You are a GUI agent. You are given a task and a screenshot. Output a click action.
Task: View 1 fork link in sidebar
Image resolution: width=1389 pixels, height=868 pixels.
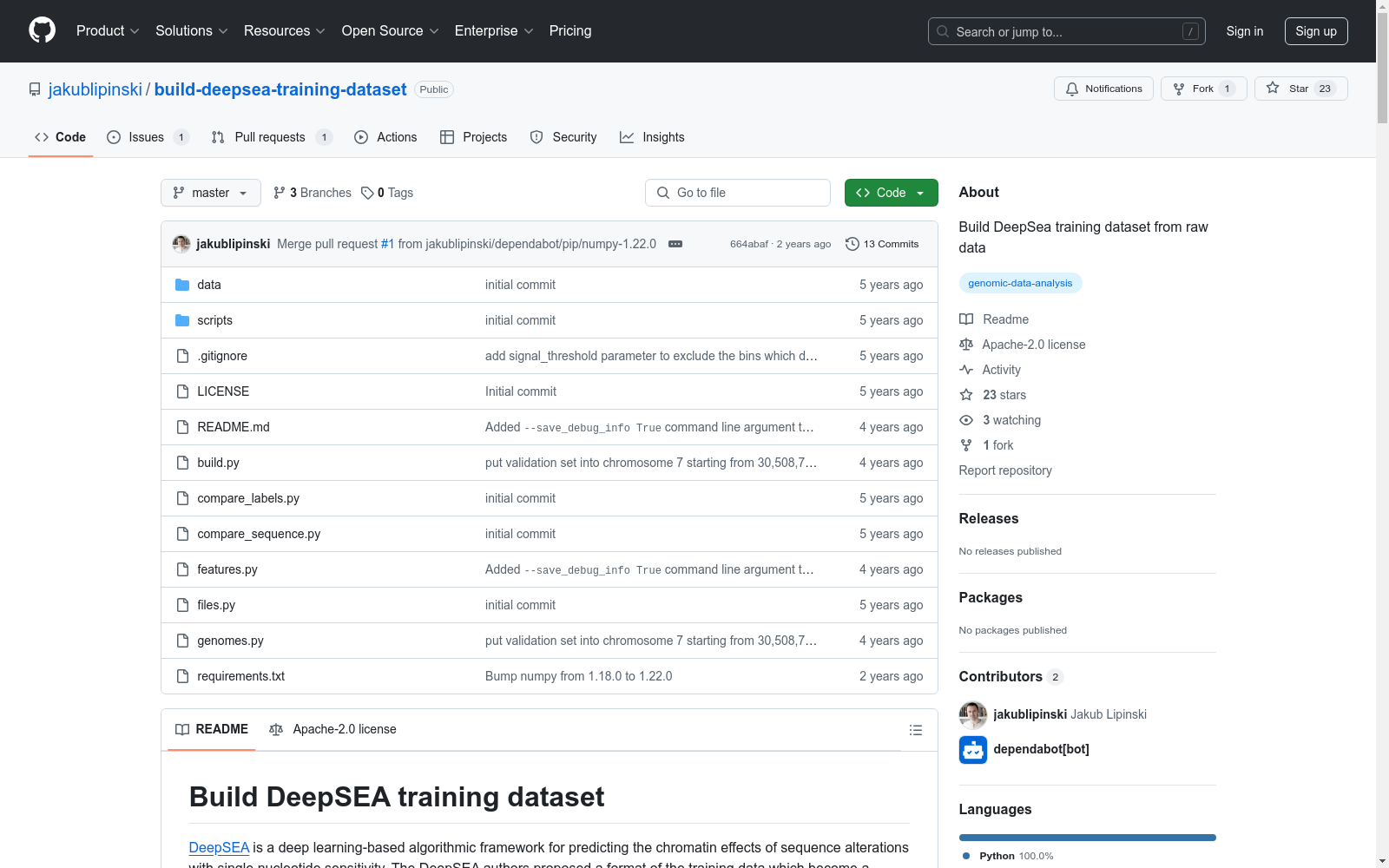click(987, 445)
